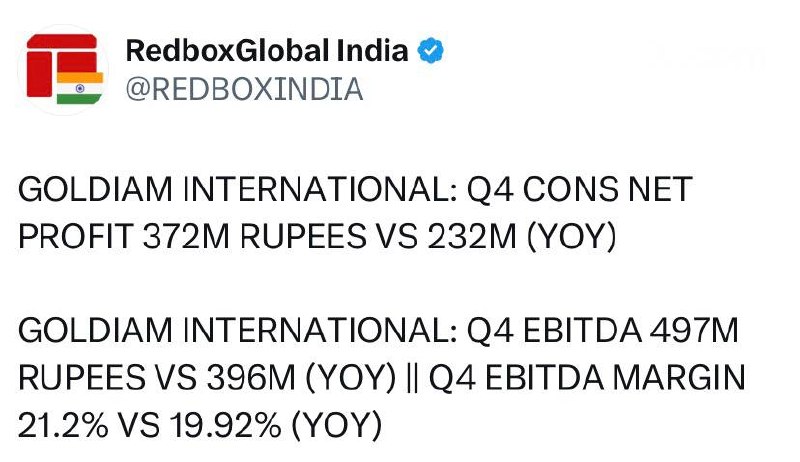Screen dimensions: 800x462
Task: Click the word PROFIT in the first paragraph
Action: [76, 237]
